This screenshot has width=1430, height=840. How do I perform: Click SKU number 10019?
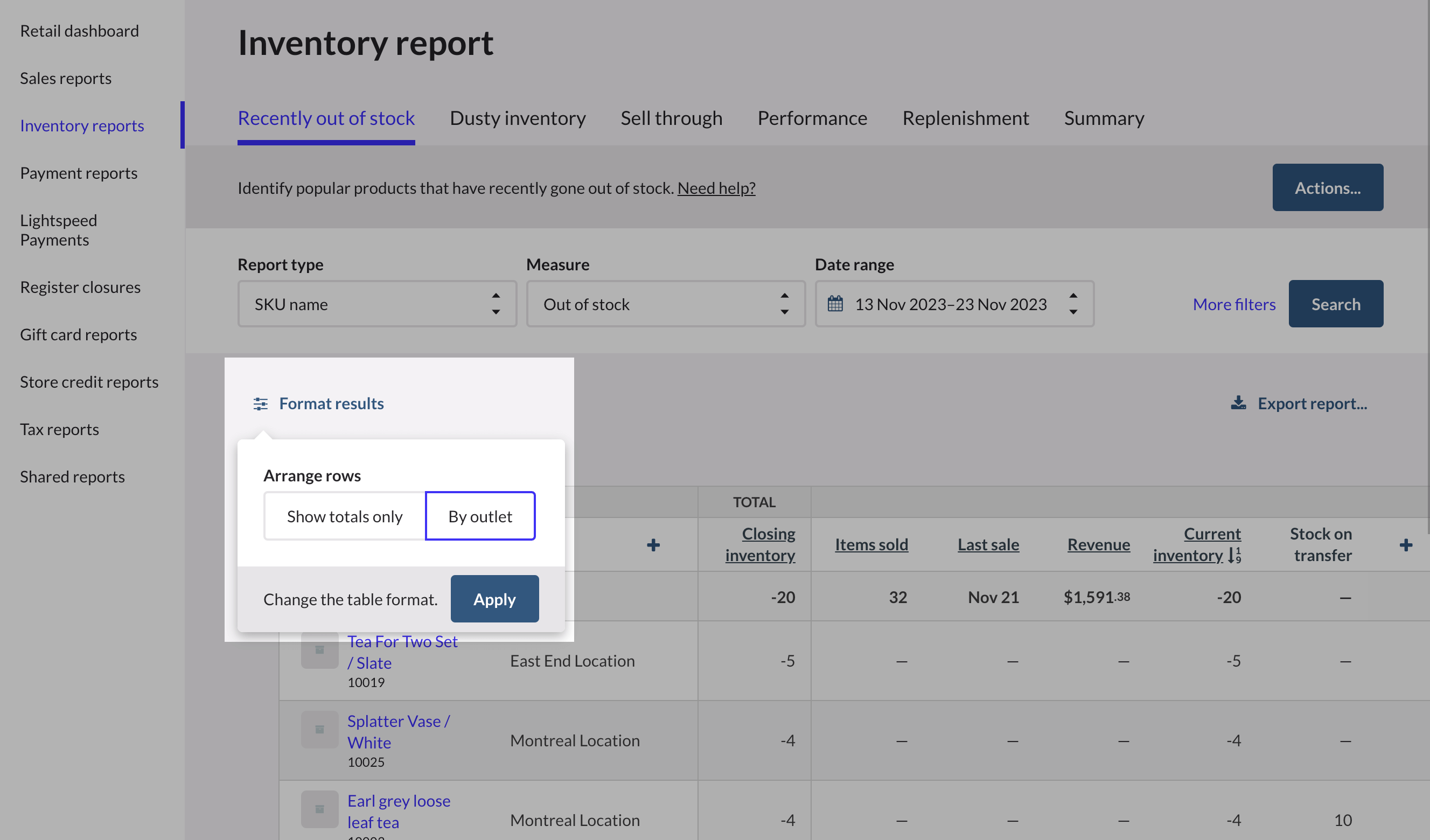tap(366, 682)
